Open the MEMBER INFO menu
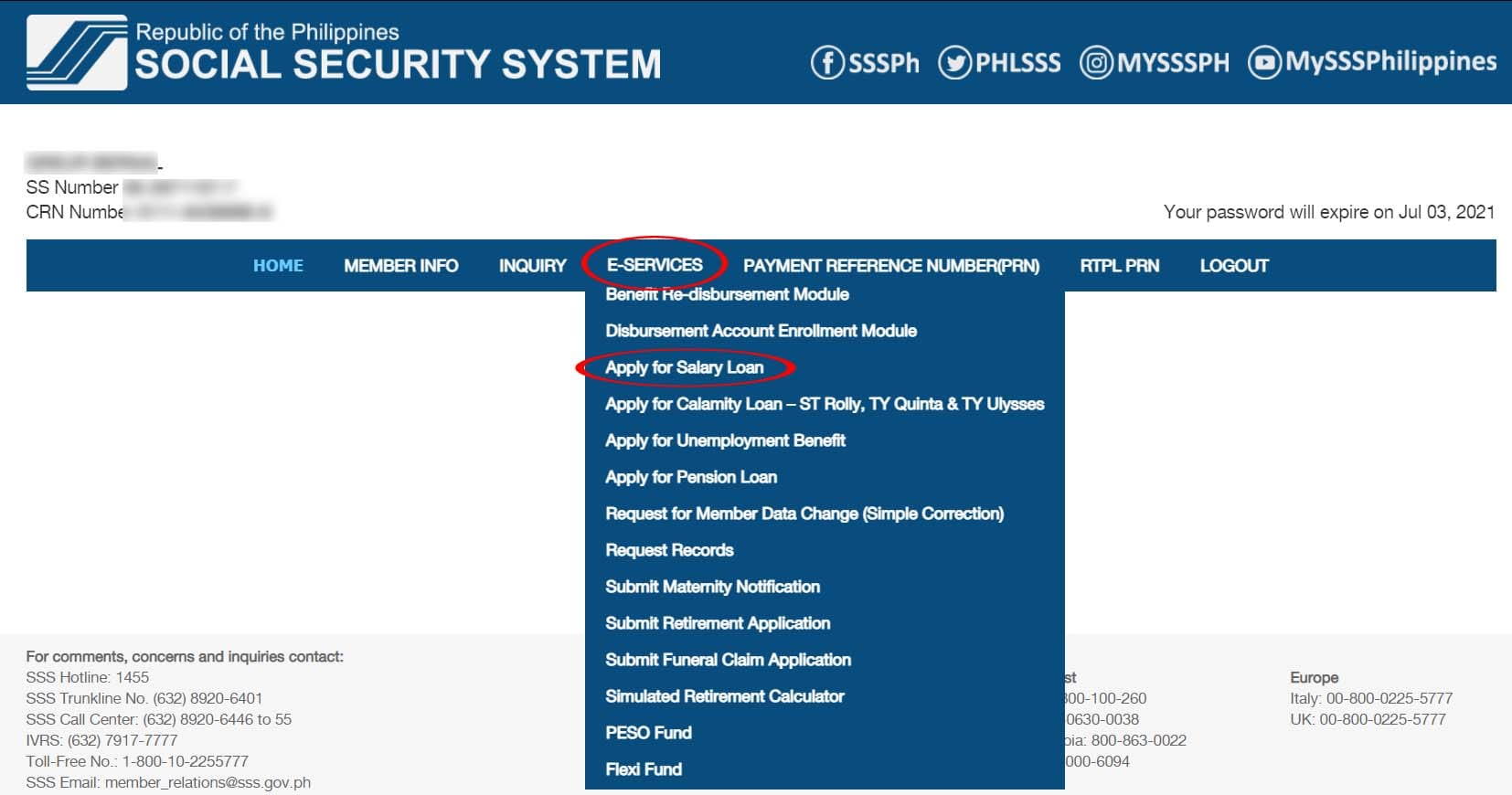Viewport: 1512px width, 795px height. pyautogui.click(x=401, y=266)
